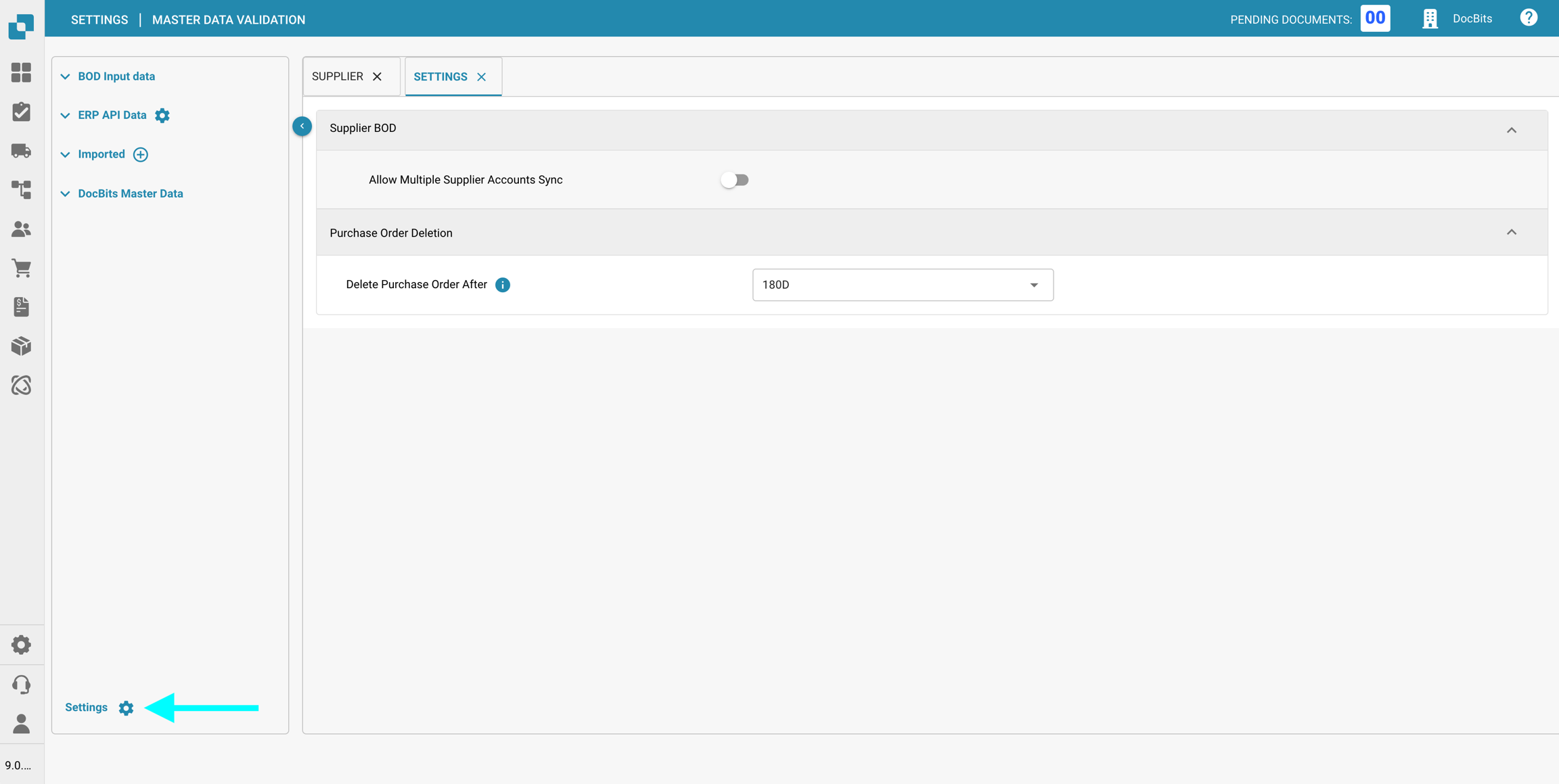Open the headset support icon

(21, 684)
